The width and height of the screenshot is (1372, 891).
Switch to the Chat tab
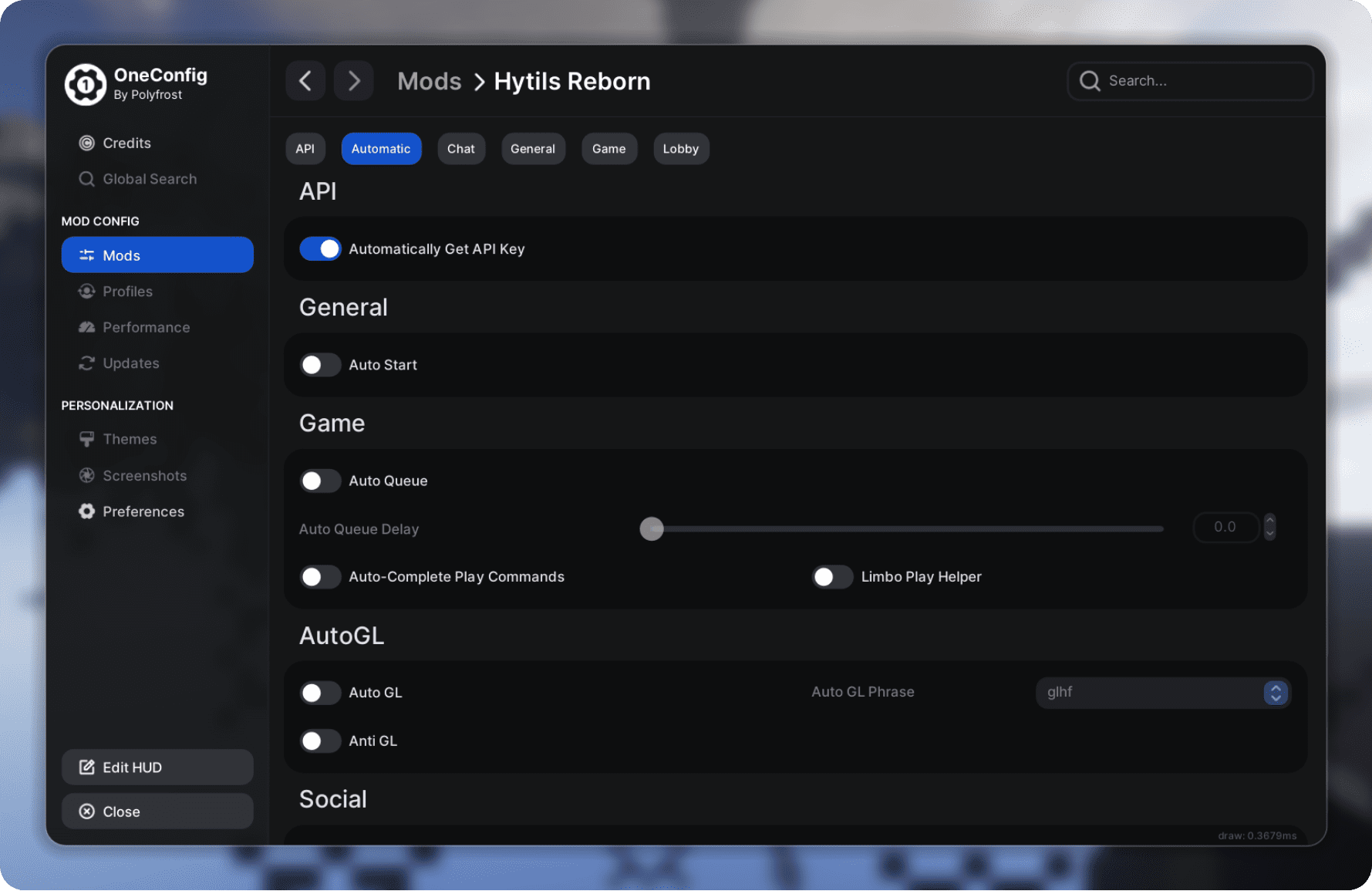[x=460, y=149]
